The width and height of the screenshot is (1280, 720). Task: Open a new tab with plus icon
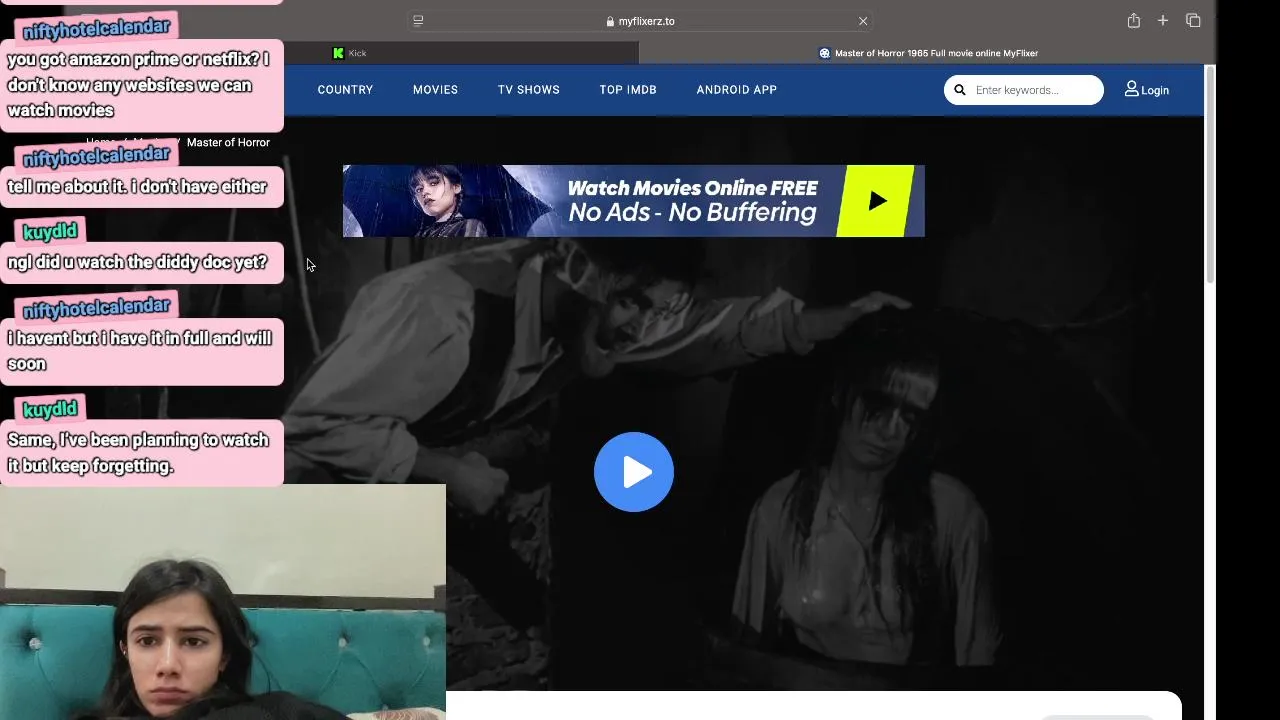click(1163, 20)
